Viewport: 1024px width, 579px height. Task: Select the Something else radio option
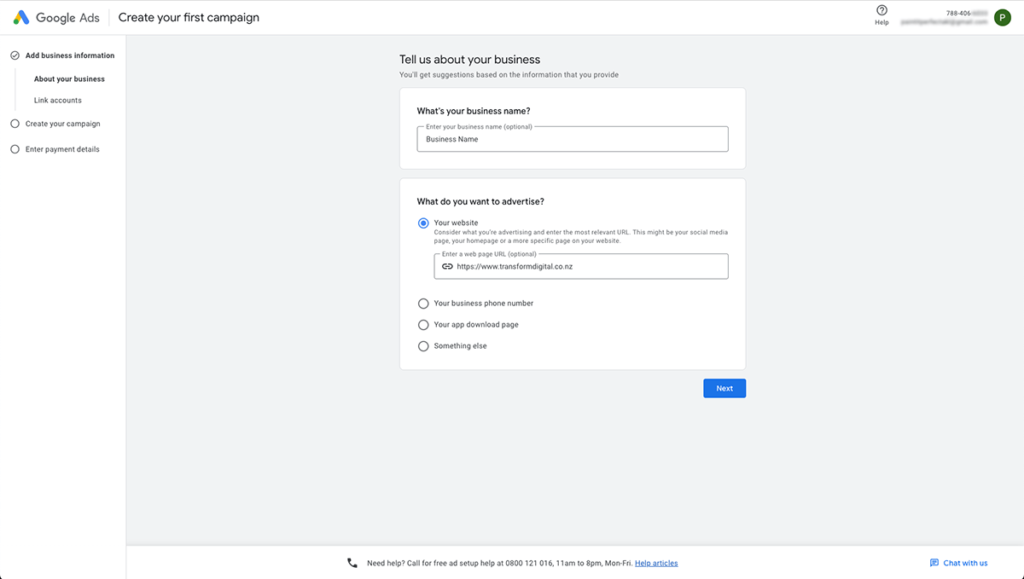point(423,346)
